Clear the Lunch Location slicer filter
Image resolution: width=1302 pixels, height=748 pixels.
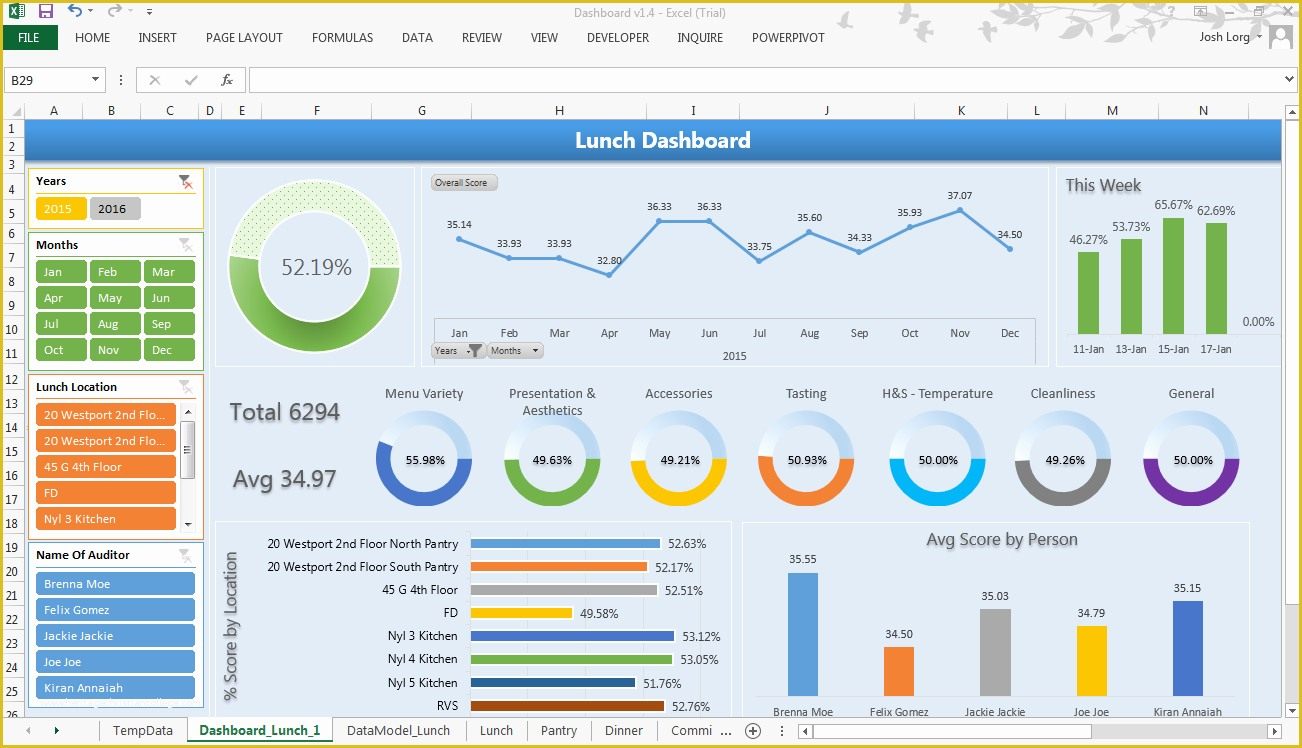pos(186,386)
